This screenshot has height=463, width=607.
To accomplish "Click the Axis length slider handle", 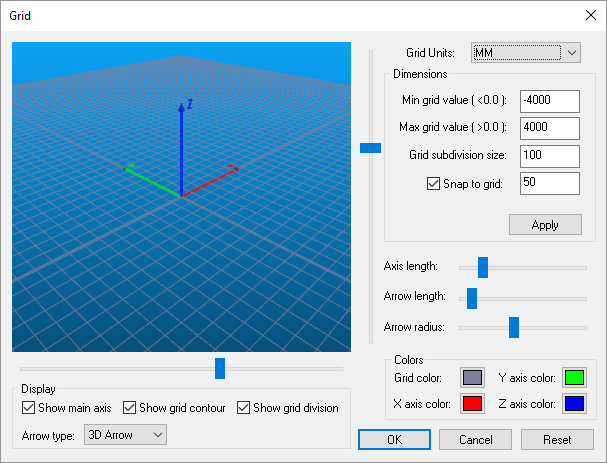I will point(483,267).
